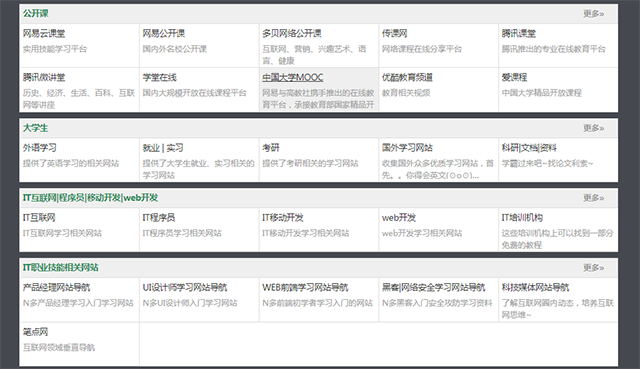Visit 学堂在线 link
This screenshot has width=640, height=369.
[x=159, y=78]
